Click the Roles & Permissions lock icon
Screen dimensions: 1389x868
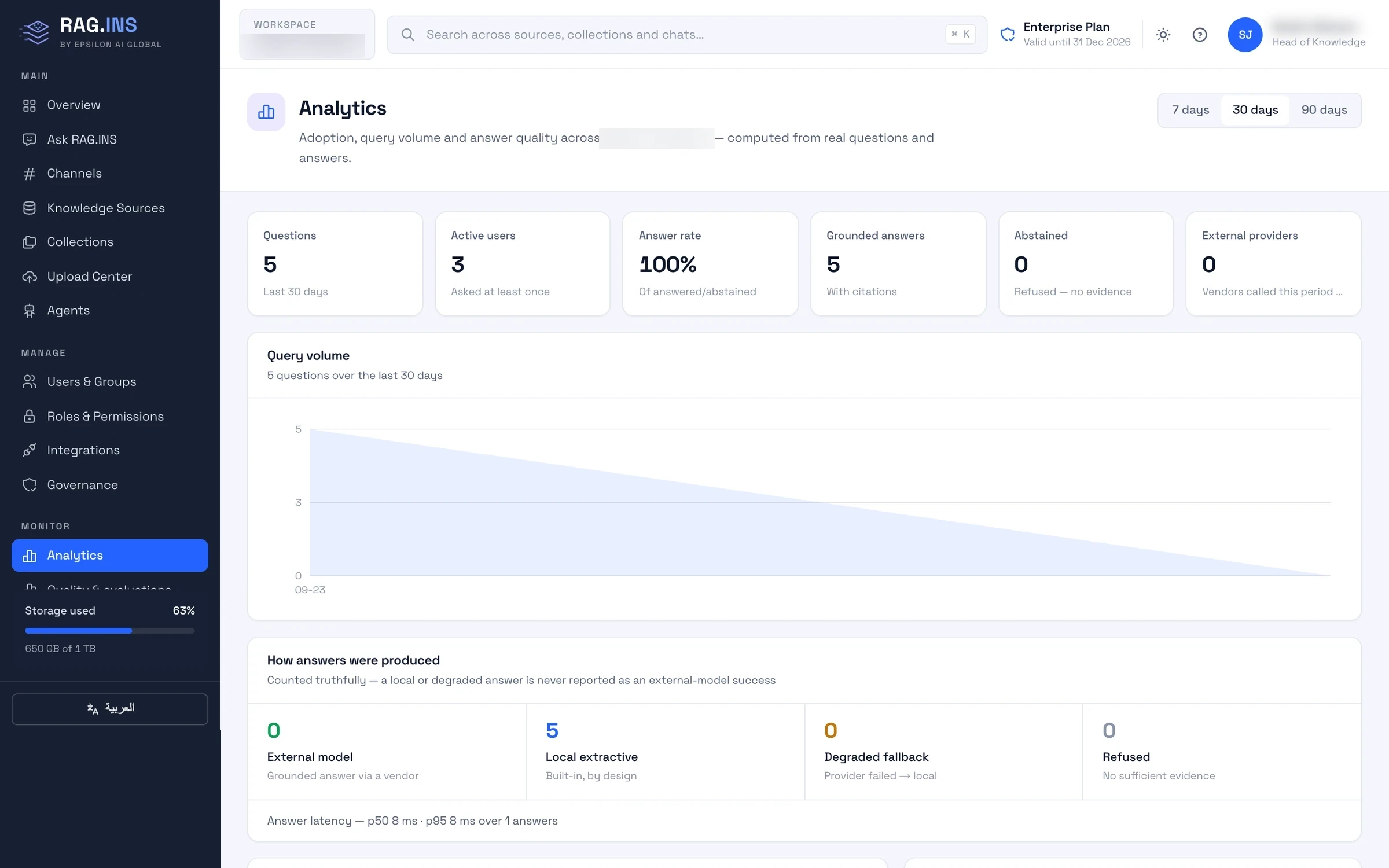coord(30,416)
